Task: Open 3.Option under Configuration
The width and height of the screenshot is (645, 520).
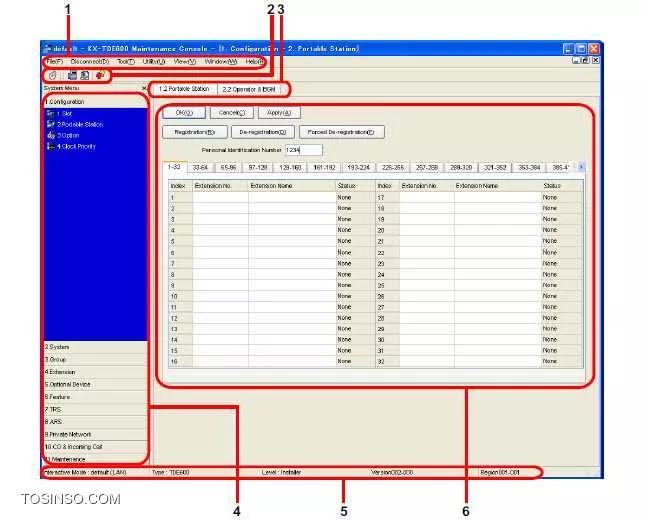Action: (x=63, y=135)
